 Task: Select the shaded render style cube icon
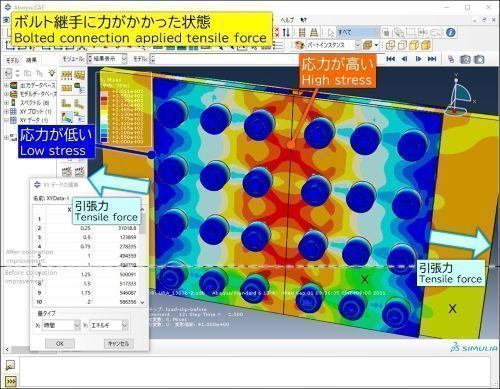[426, 45]
